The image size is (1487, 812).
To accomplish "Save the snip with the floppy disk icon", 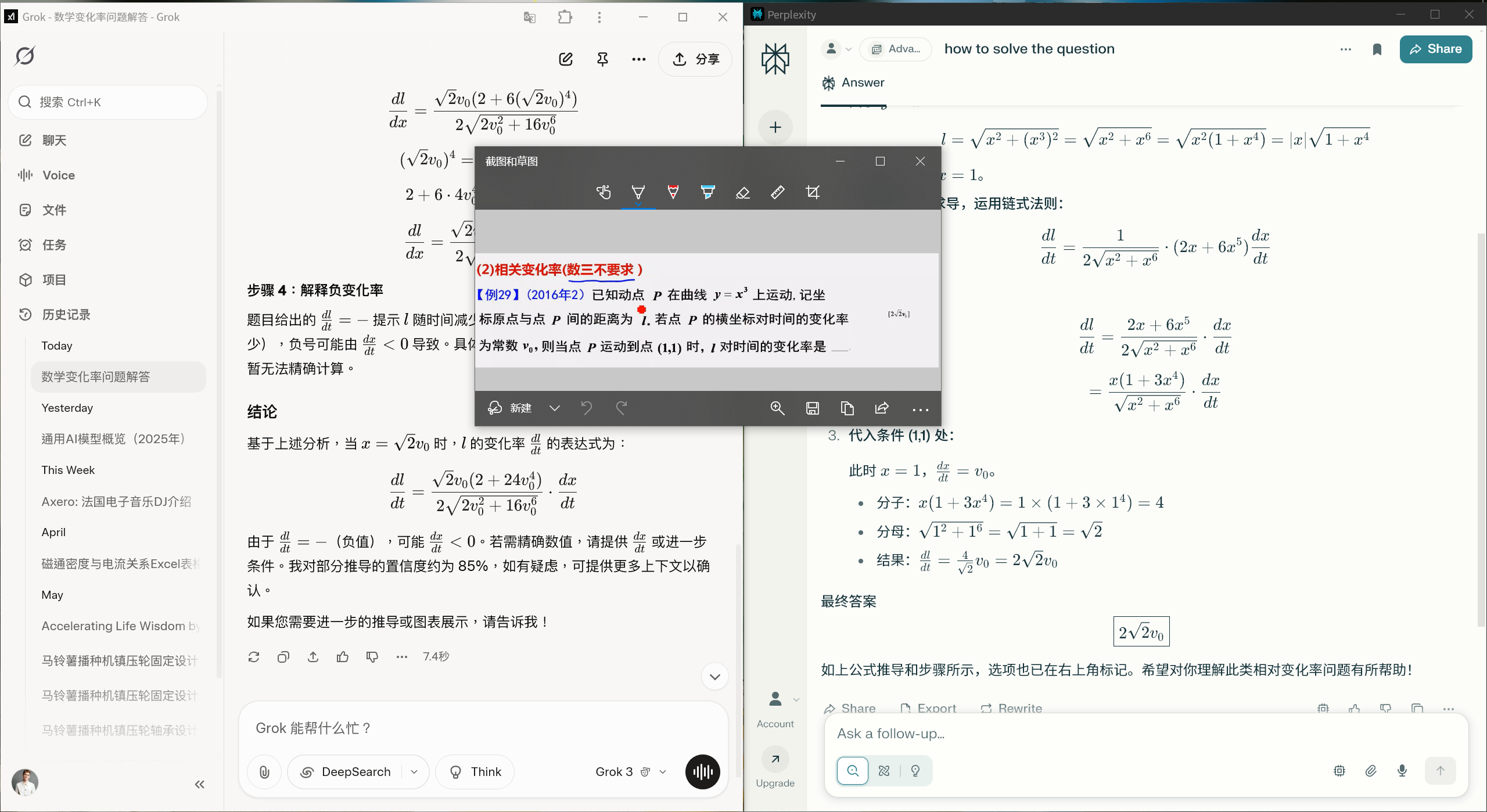I will 812,408.
